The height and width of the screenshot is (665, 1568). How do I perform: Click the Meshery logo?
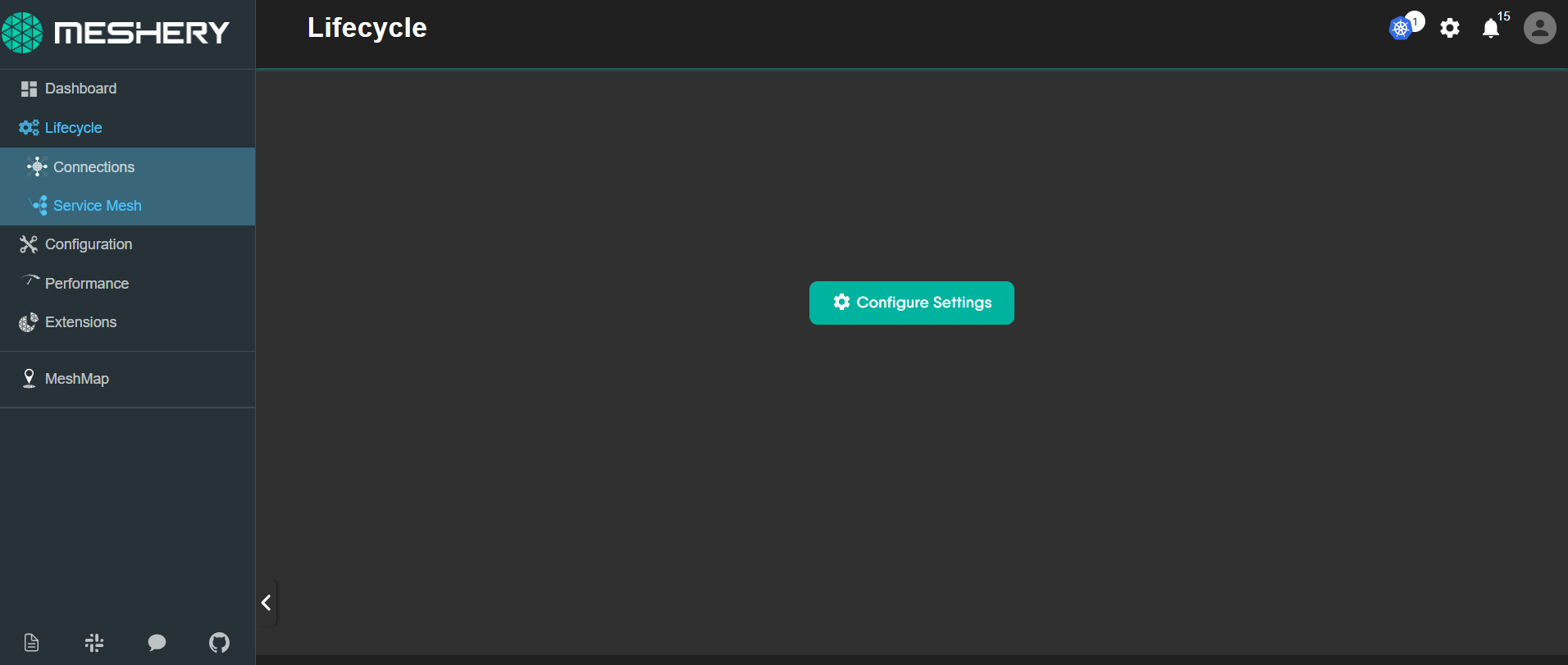point(115,33)
